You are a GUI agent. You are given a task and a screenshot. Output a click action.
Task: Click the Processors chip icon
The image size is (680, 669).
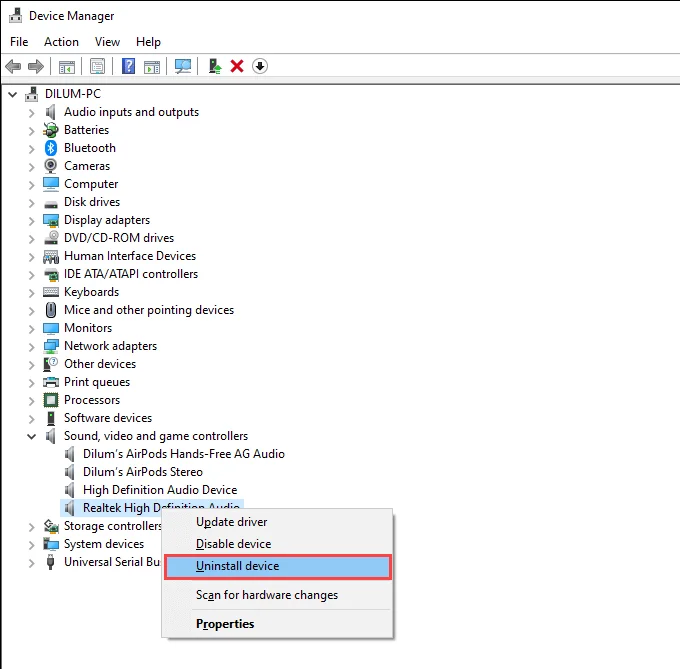(51, 400)
